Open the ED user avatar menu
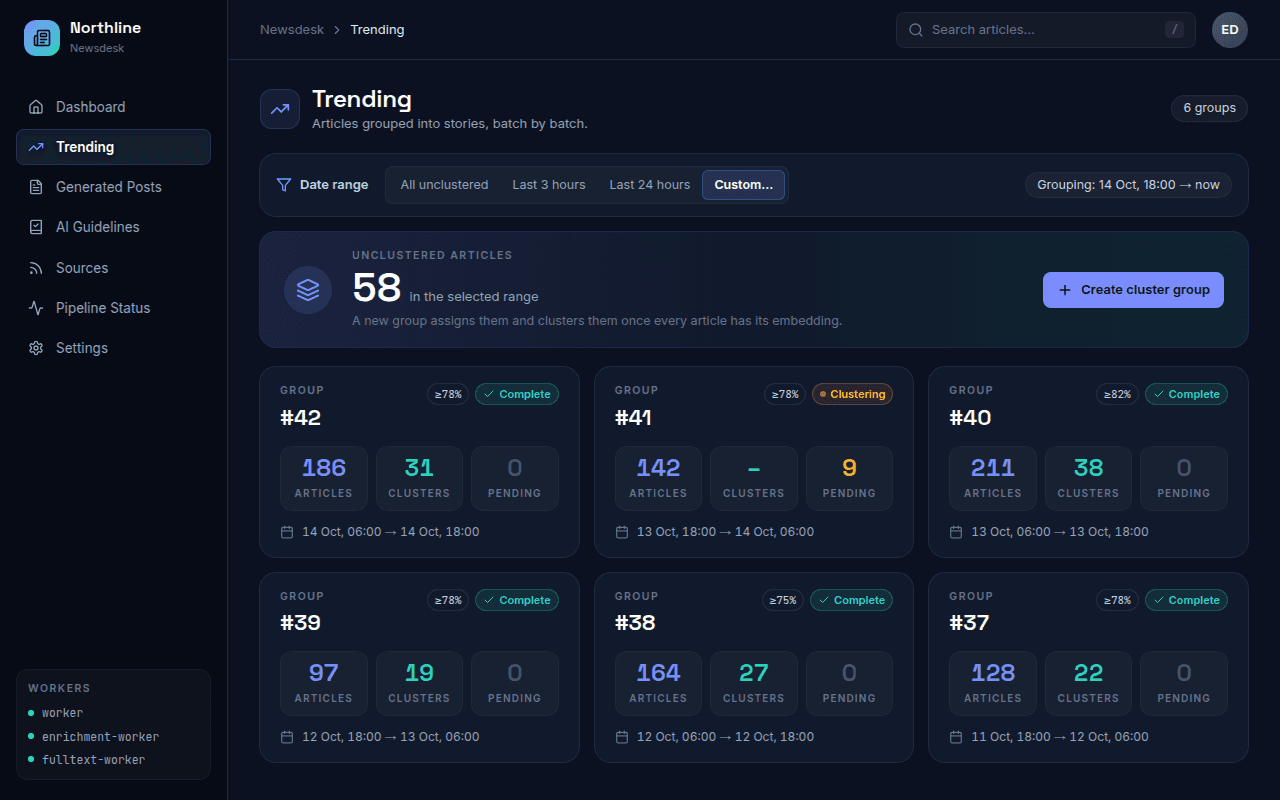The height and width of the screenshot is (800, 1280). (x=1230, y=30)
